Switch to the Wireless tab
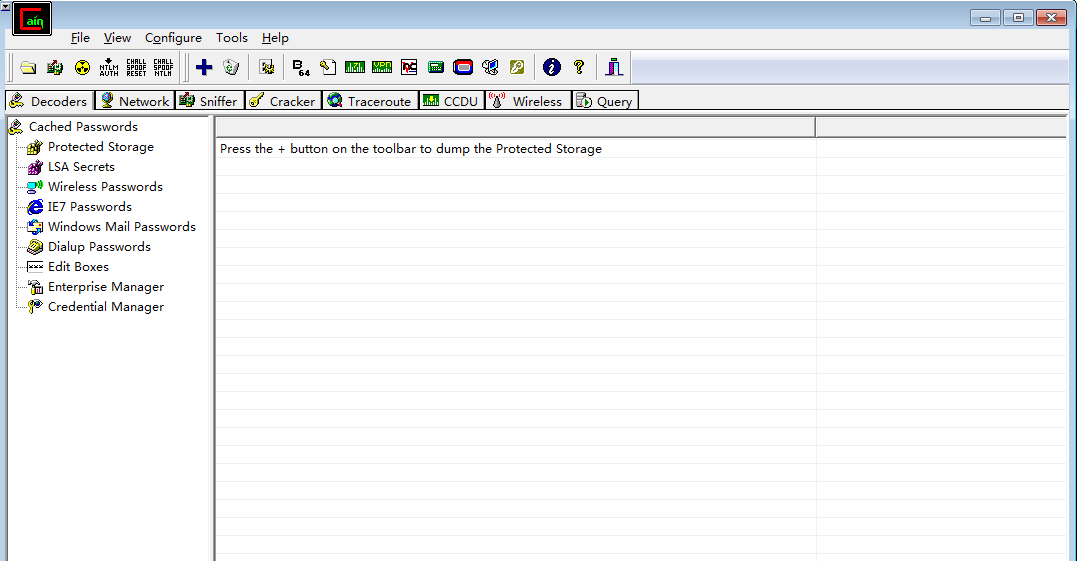The width and height of the screenshot is (1077, 561). click(x=528, y=101)
